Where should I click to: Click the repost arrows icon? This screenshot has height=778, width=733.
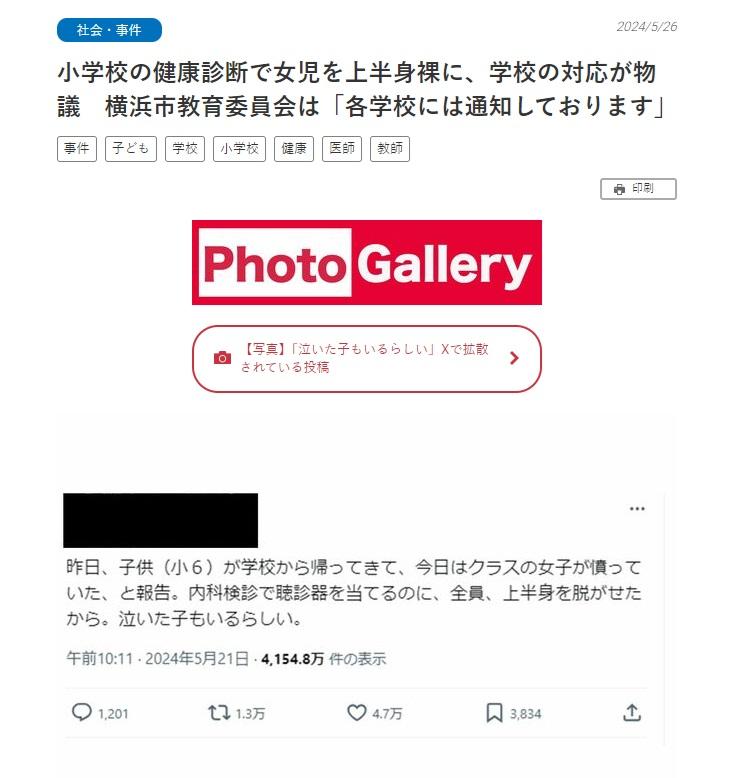[218, 713]
